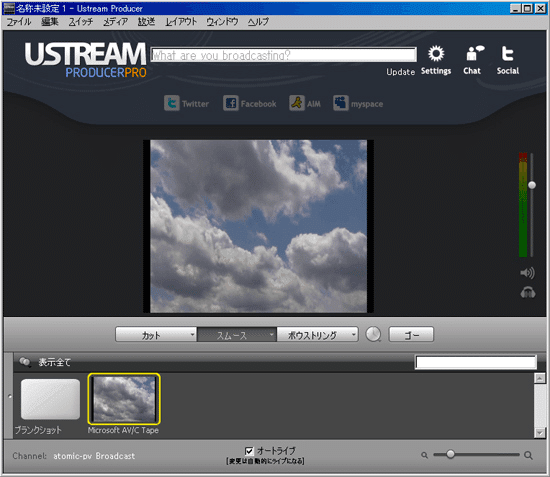Click the 表示全て label
Viewport: 550px width, 477px height.
pyautogui.click(x=54, y=362)
